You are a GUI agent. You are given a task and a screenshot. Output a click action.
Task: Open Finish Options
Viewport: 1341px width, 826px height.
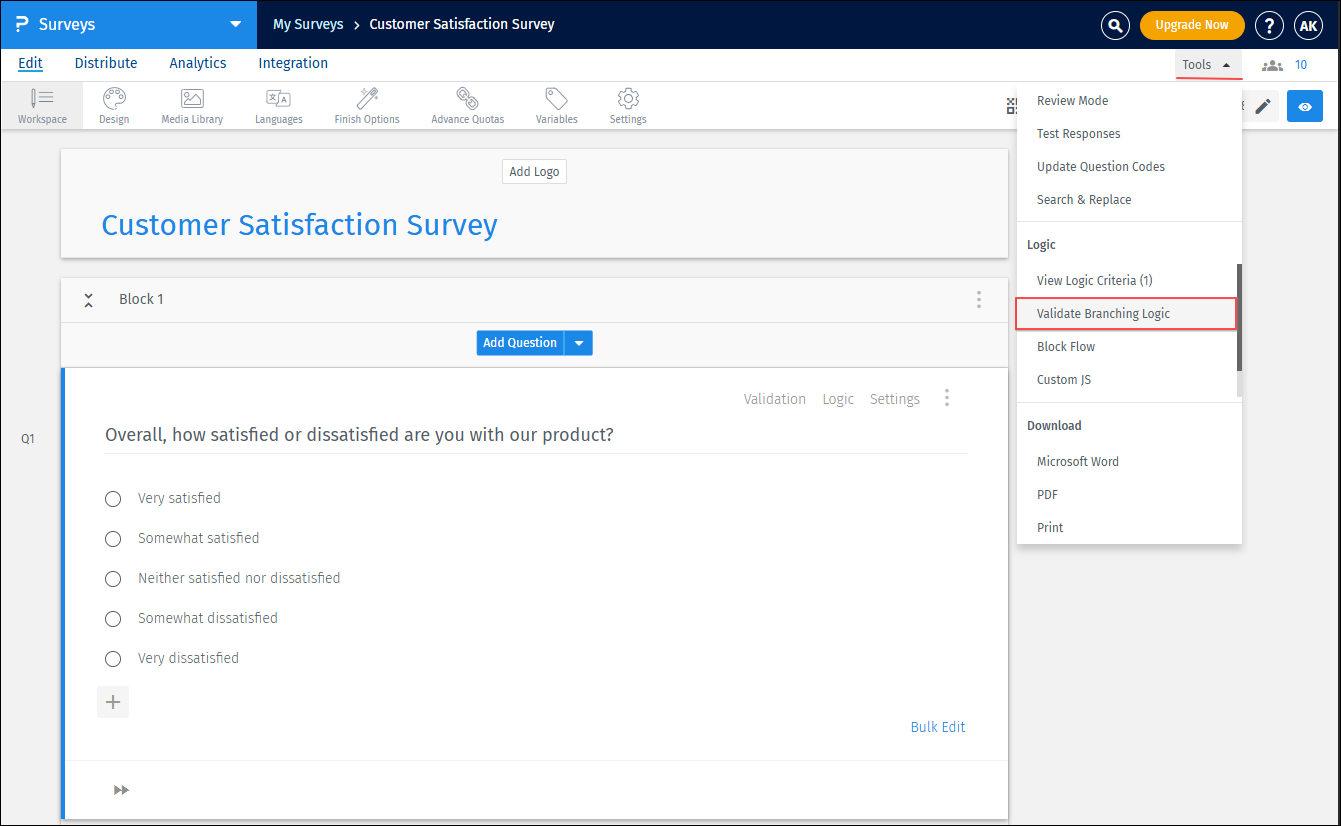(366, 105)
